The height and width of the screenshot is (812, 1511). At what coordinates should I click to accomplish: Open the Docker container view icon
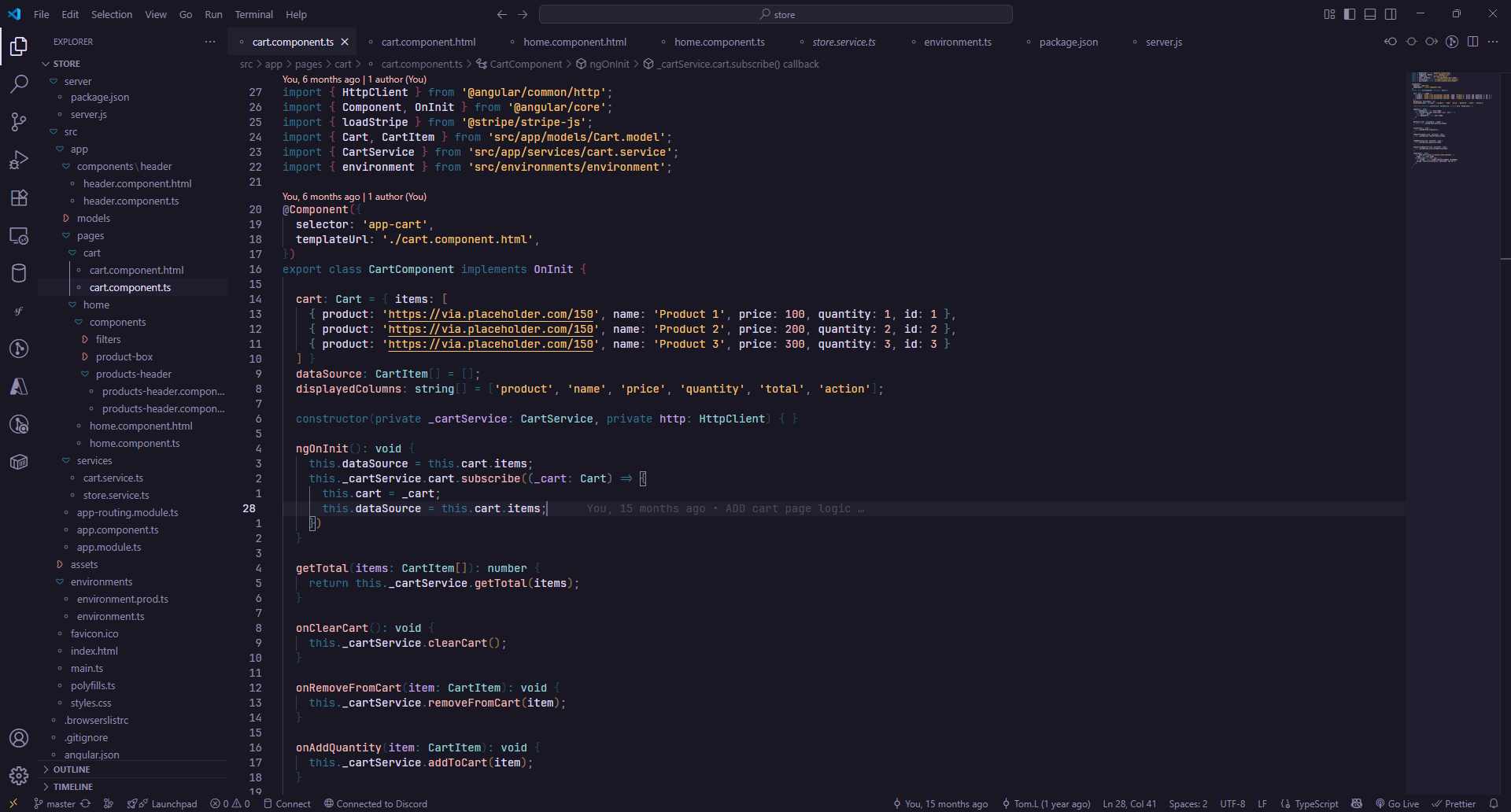(19, 462)
